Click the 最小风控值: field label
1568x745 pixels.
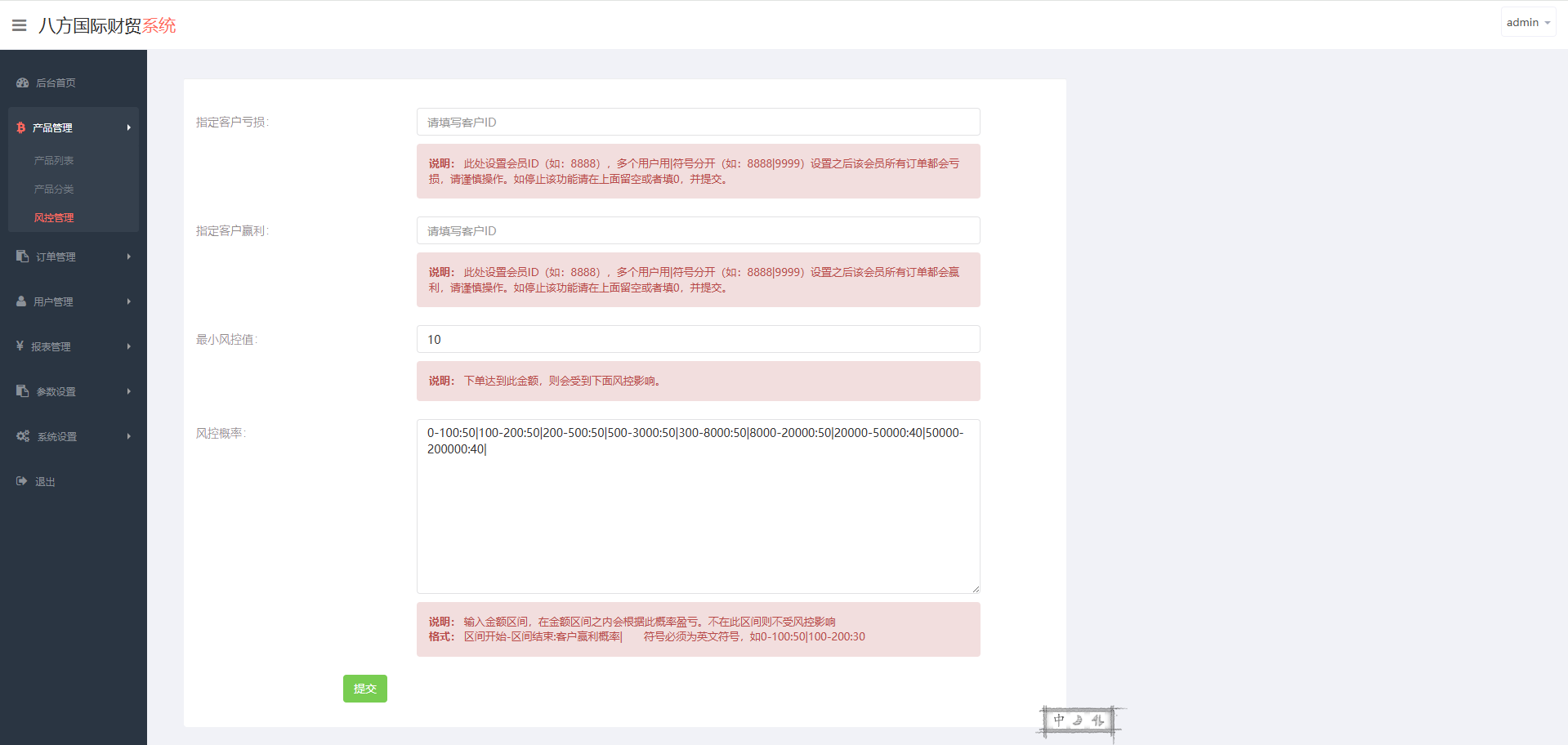226,339
